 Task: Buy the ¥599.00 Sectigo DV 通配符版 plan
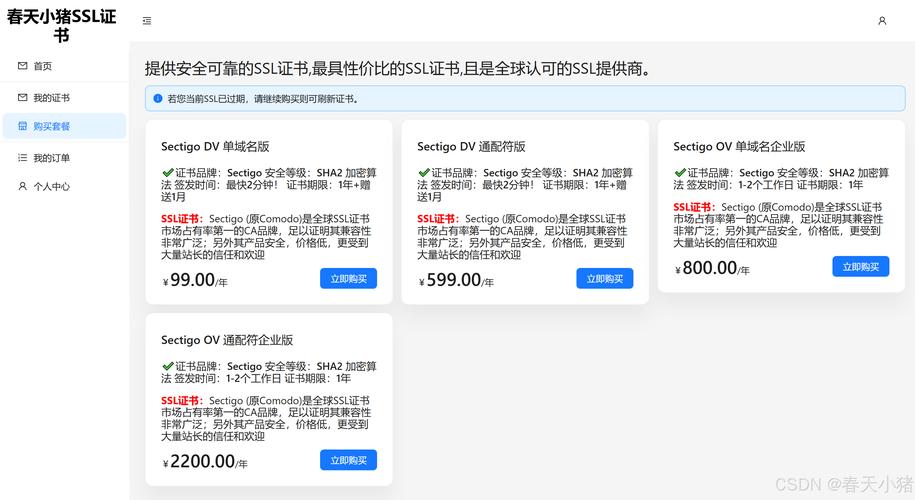click(x=605, y=279)
